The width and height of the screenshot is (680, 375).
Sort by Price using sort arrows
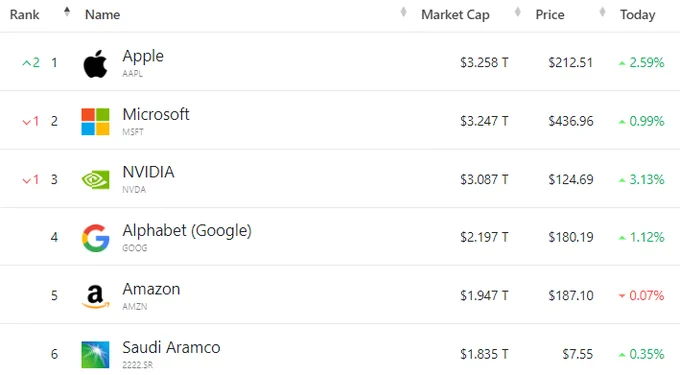coord(602,12)
